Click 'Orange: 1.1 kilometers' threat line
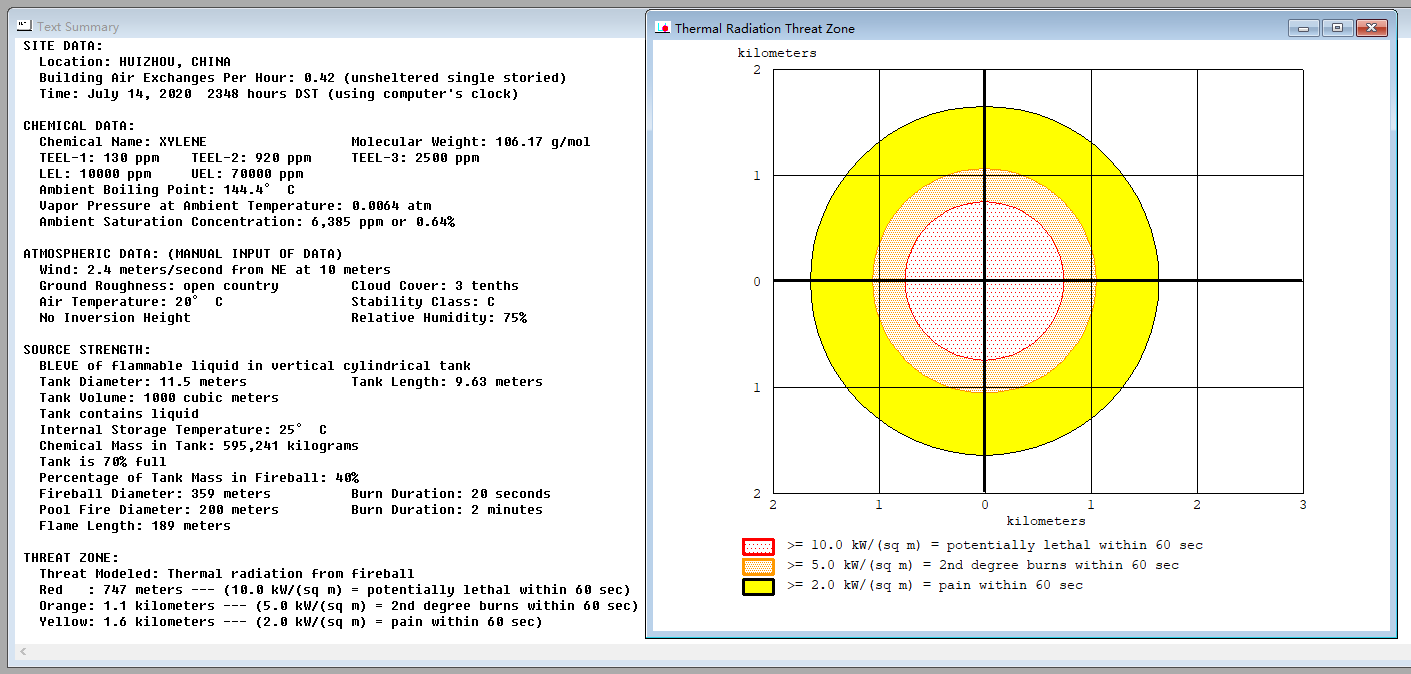Image resolution: width=1411 pixels, height=674 pixels. click(x=339, y=606)
